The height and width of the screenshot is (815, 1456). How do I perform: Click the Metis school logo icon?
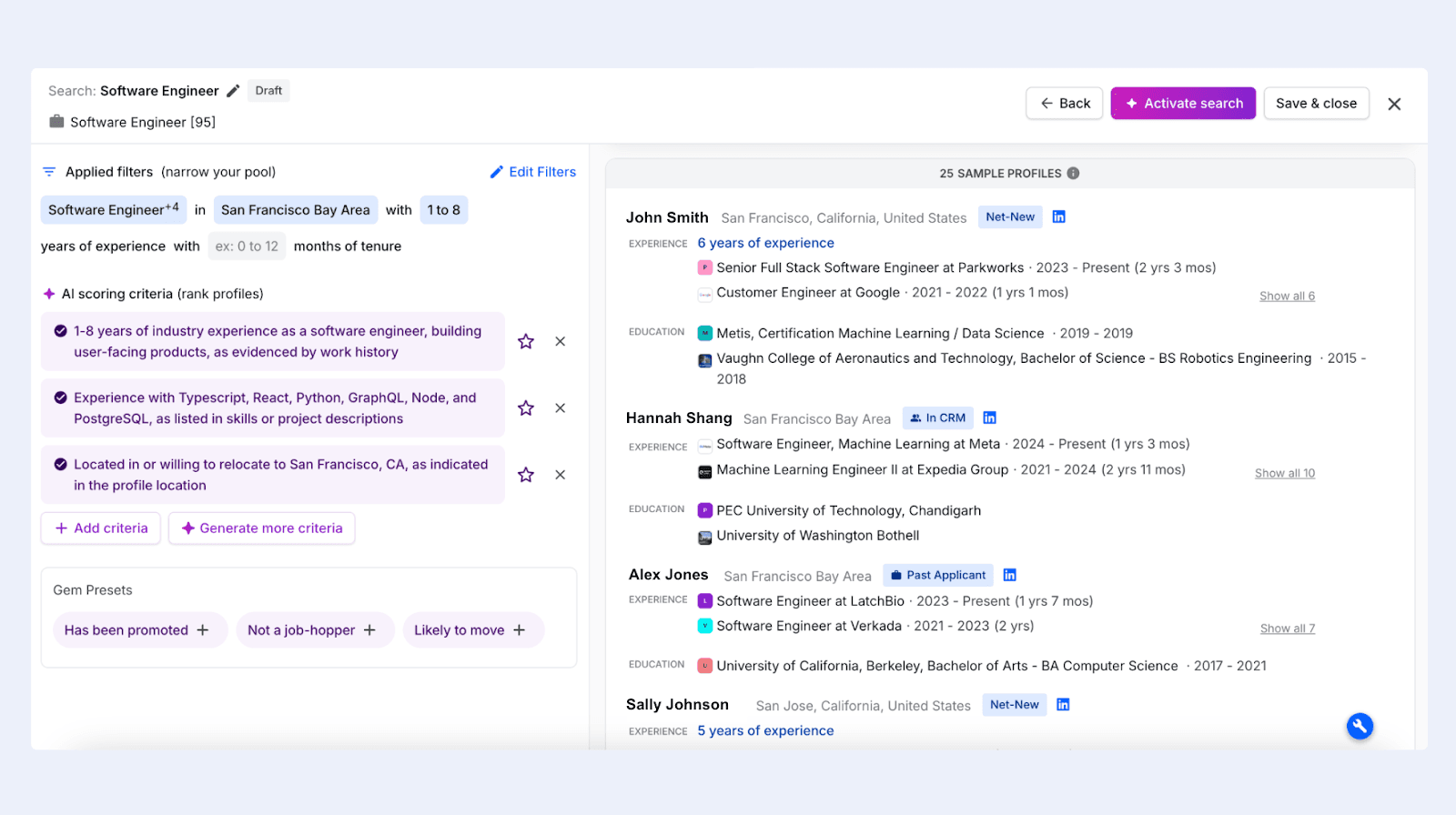click(x=705, y=333)
